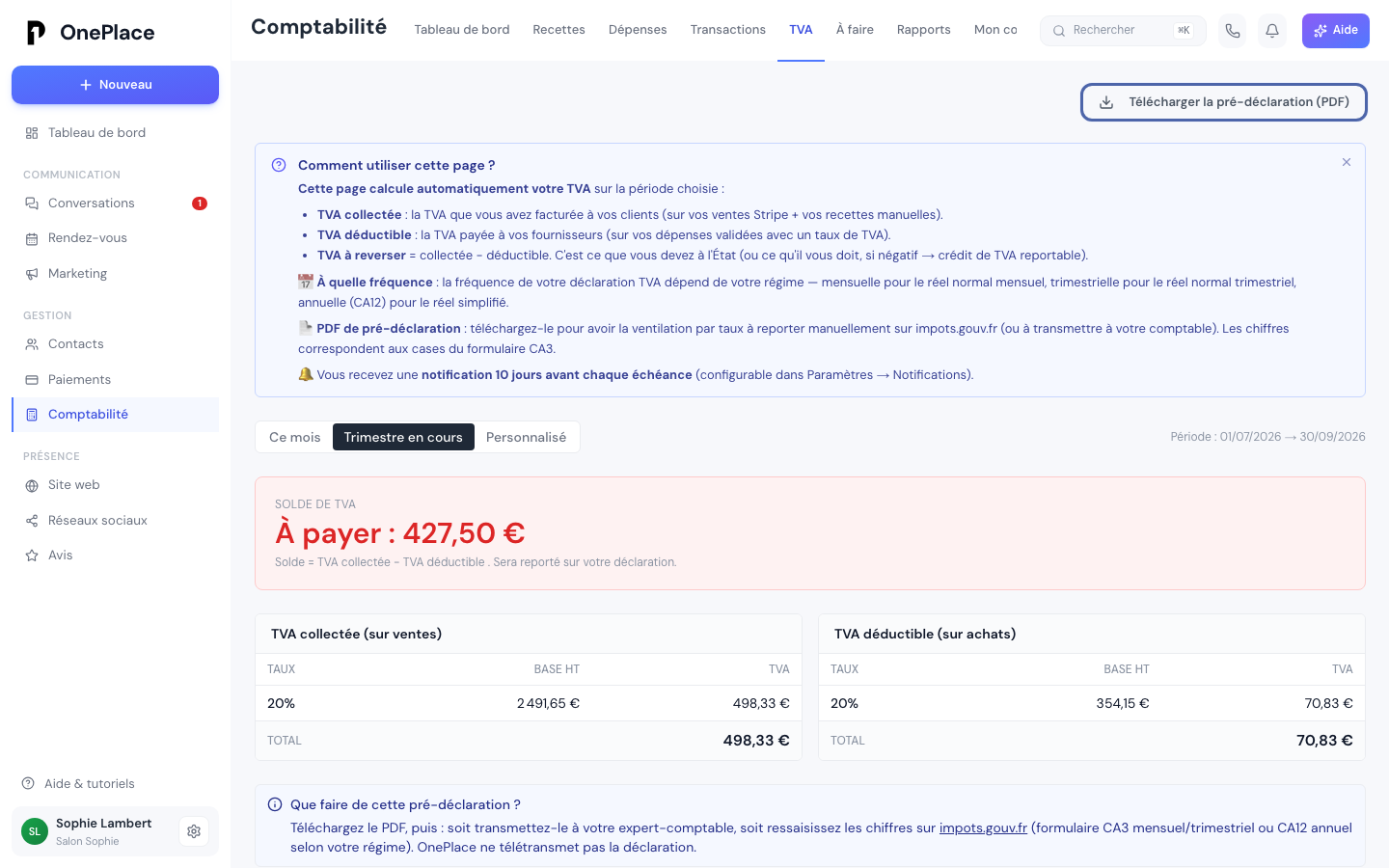The height and width of the screenshot is (868, 1389).
Task: Click the Sophie Lambert profile name
Action: tap(103, 823)
